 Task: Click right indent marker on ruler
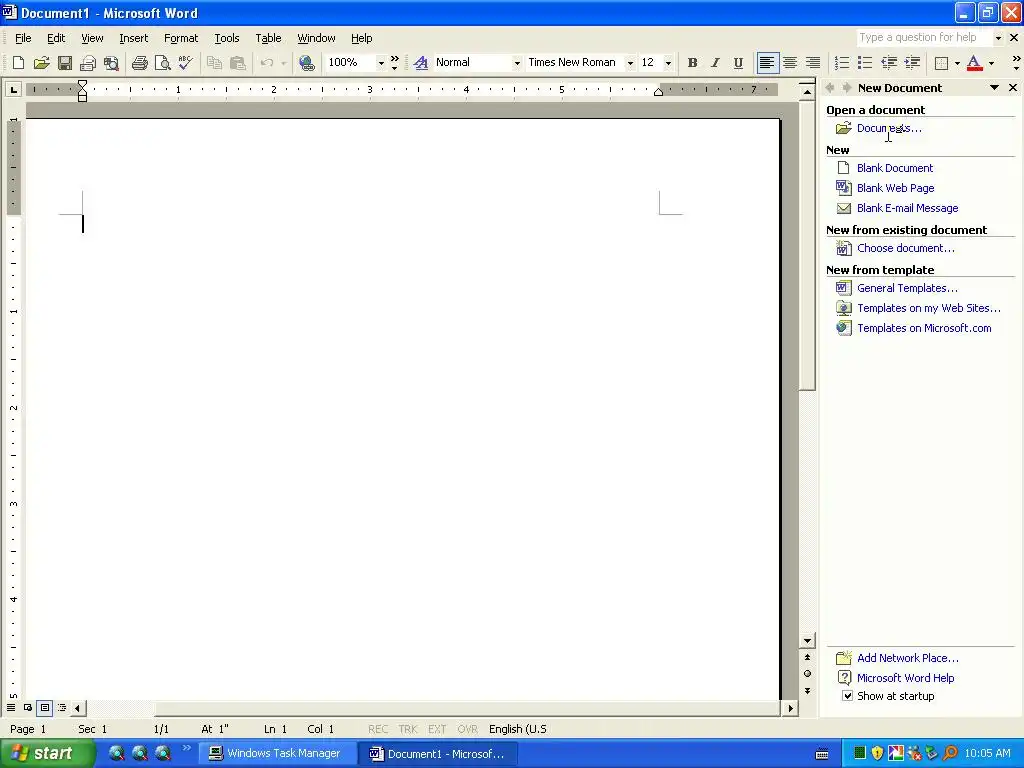658,93
